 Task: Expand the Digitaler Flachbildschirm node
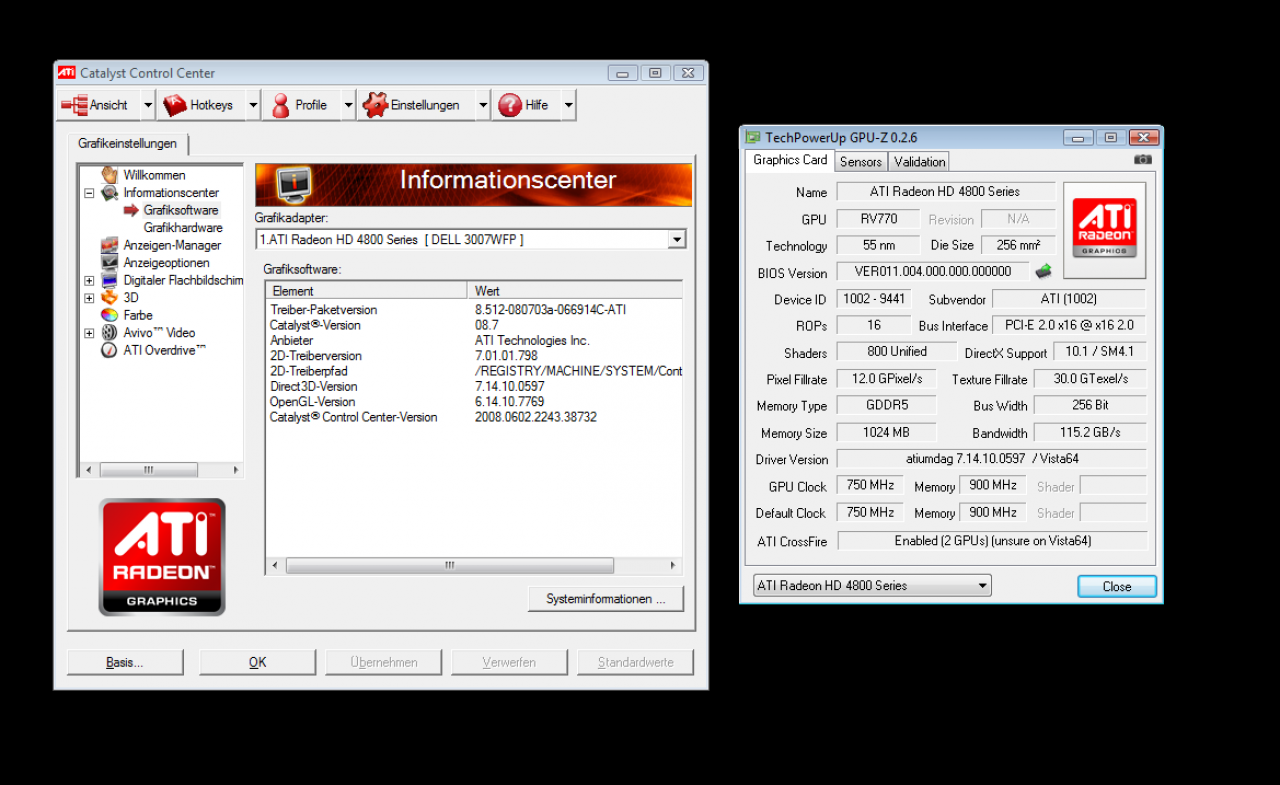89,280
